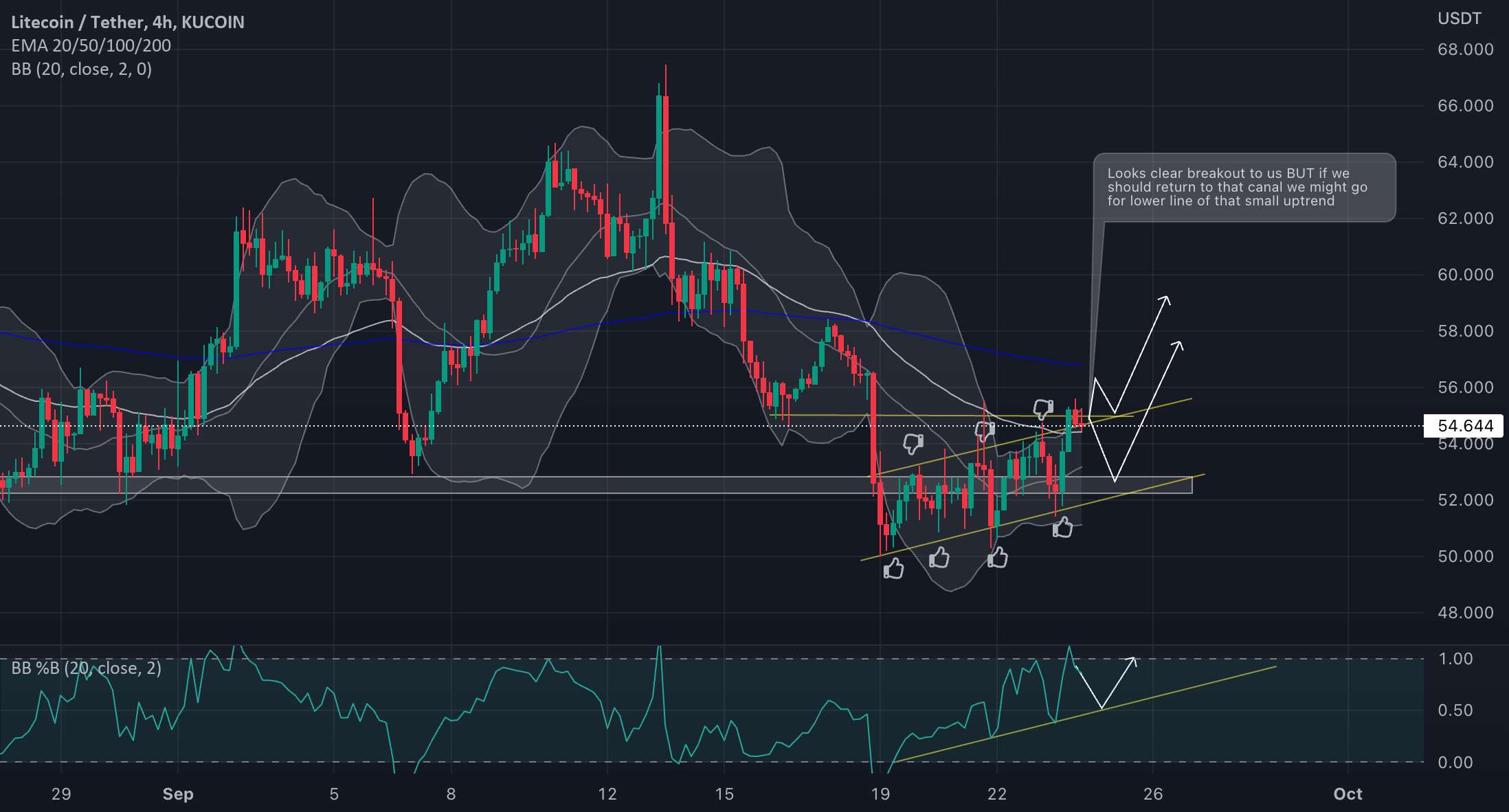Click the 1.00 level on the %B axis

point(1455,659)
